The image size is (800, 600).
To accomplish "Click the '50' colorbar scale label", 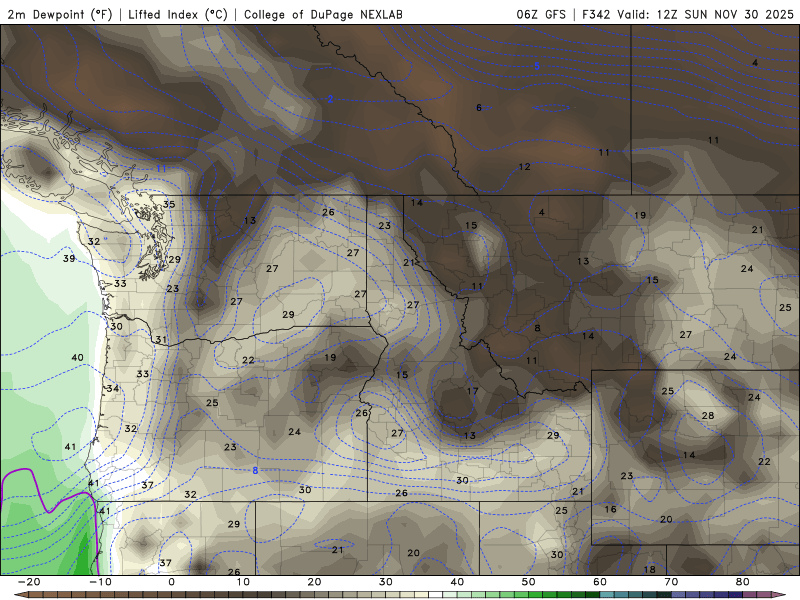I will point(529,582).
